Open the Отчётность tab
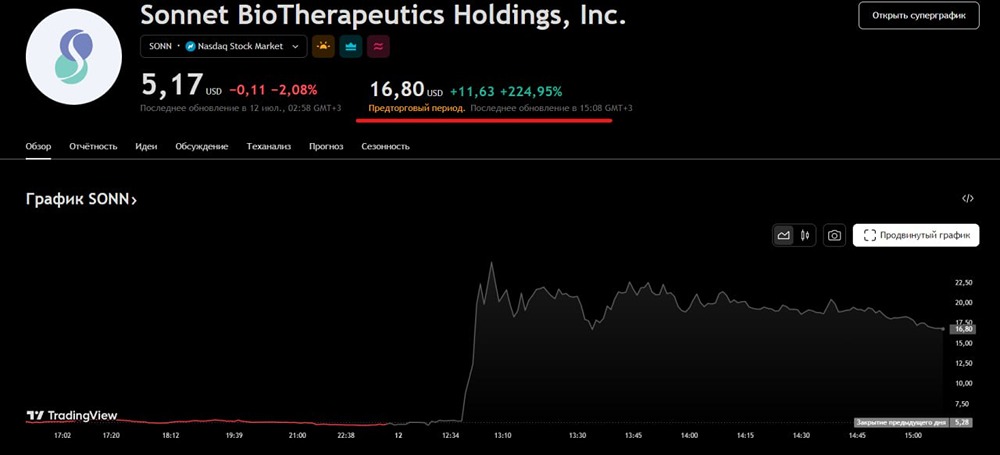1000x455 pixels. point(93,146)
